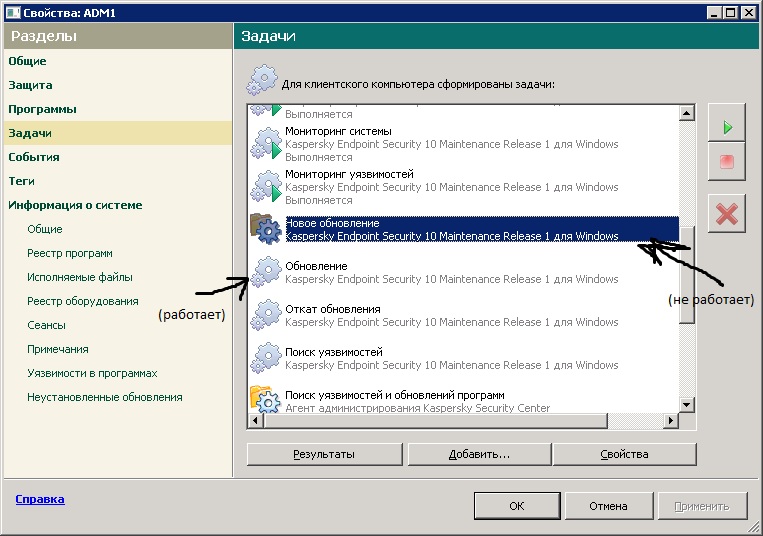Open the Защита section
This screenshot has height=536, width=763.
(x=30, y=85)
